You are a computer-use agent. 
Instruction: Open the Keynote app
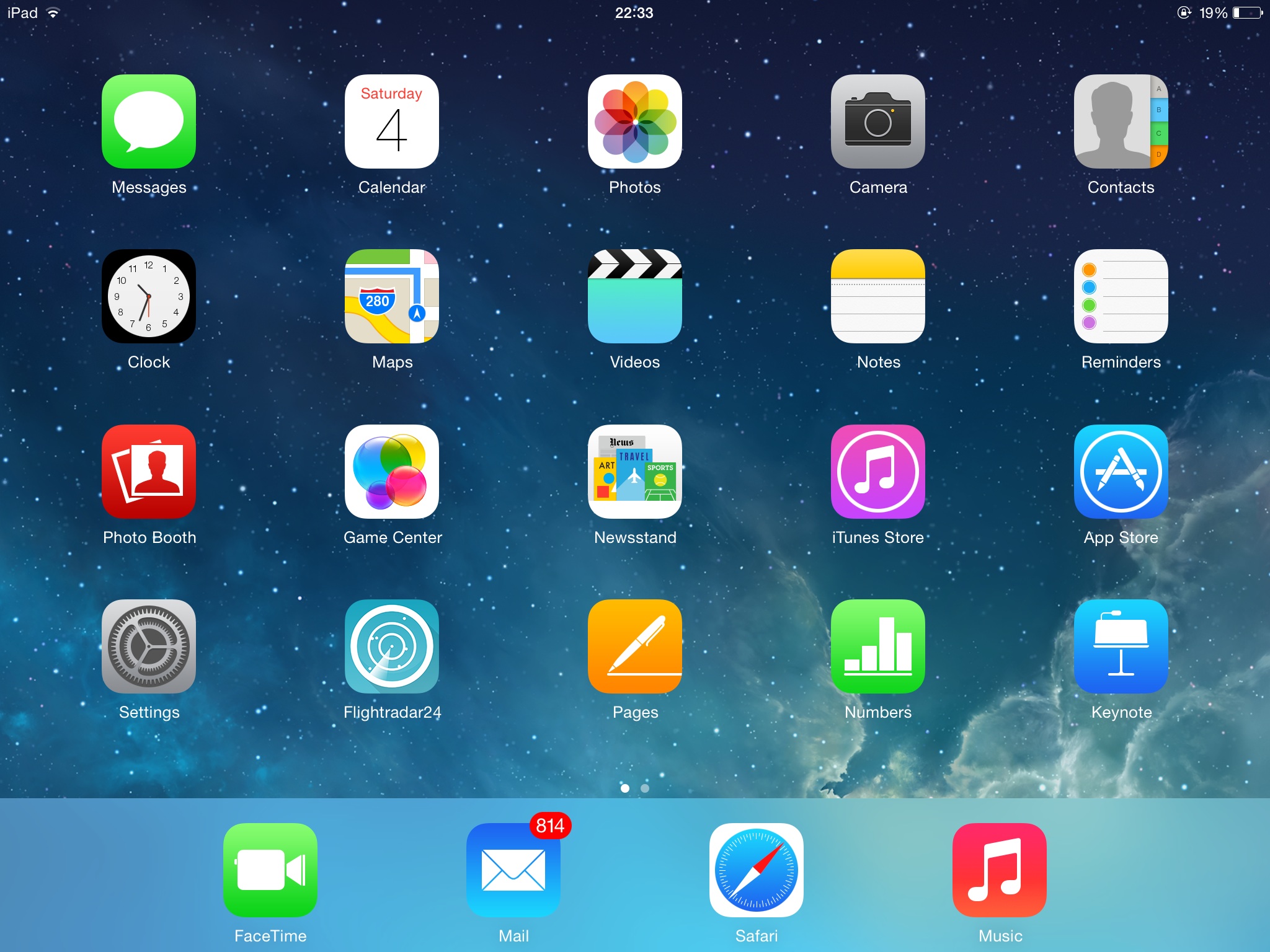(1121, 646)
